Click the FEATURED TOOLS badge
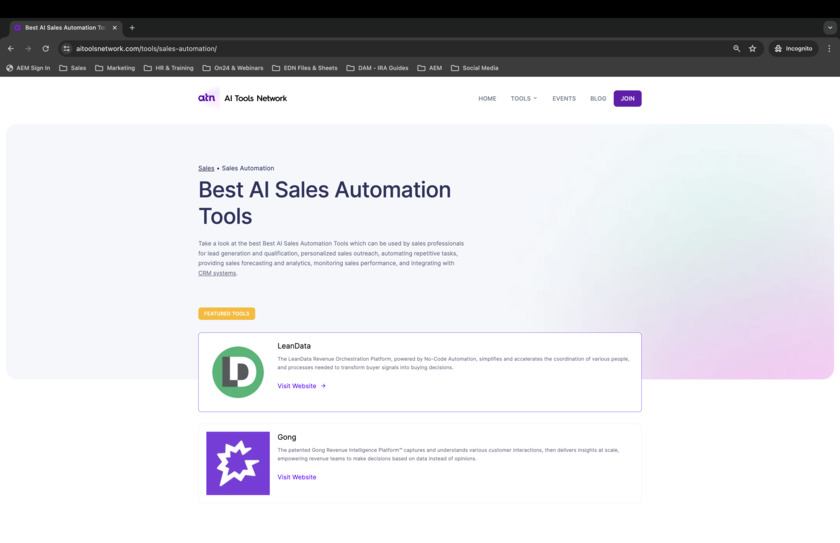The height and width of the screenshot is (543, 840). pos(227,314)
